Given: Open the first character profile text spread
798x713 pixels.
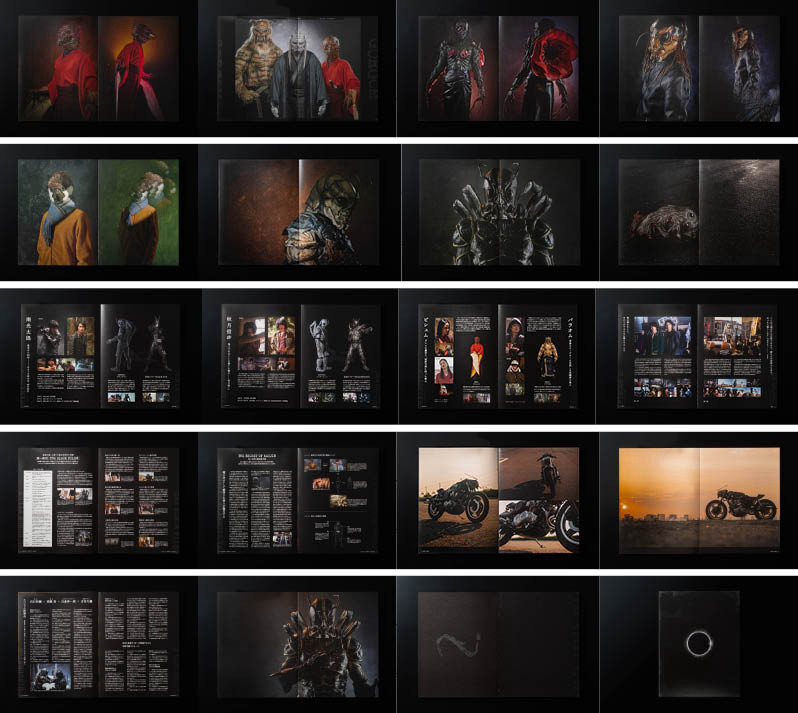Looking at the screenshot, I should point(100,356).
